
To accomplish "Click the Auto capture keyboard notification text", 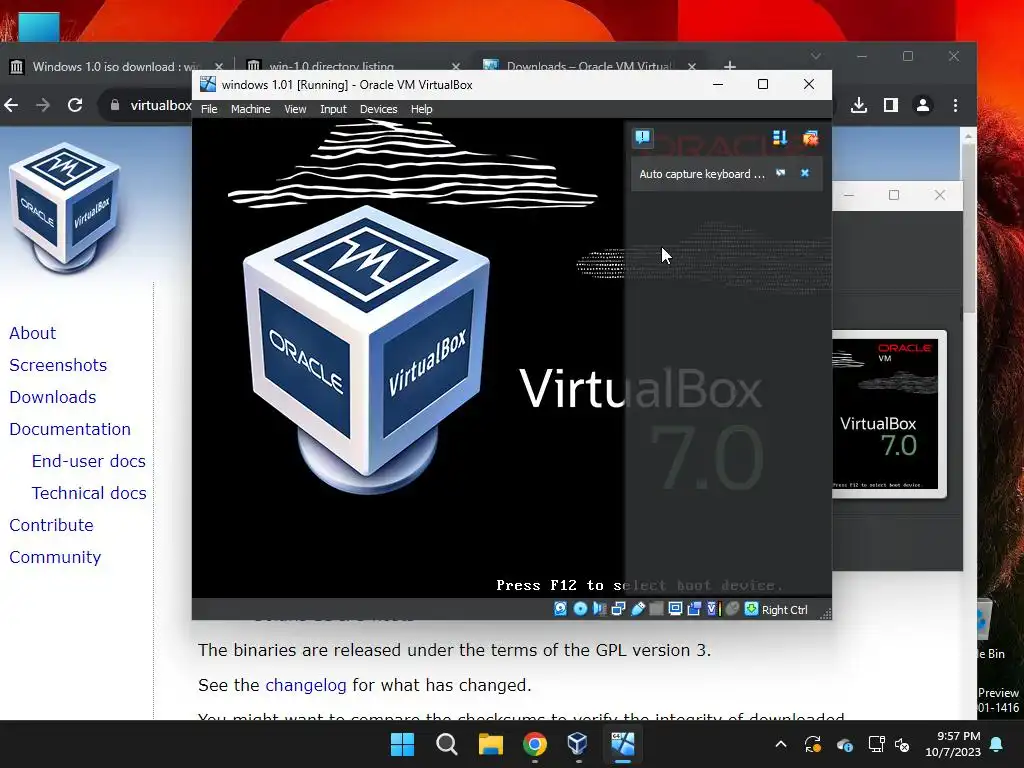I will tap(701, 174).
